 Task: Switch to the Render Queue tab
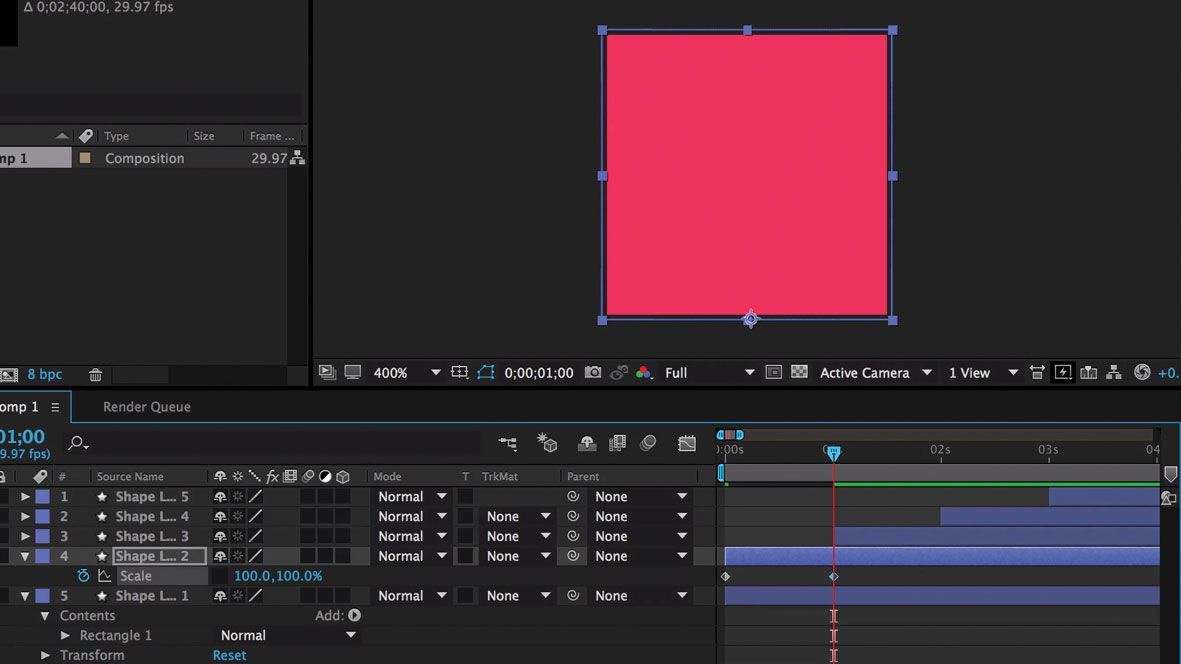point(146,406)
